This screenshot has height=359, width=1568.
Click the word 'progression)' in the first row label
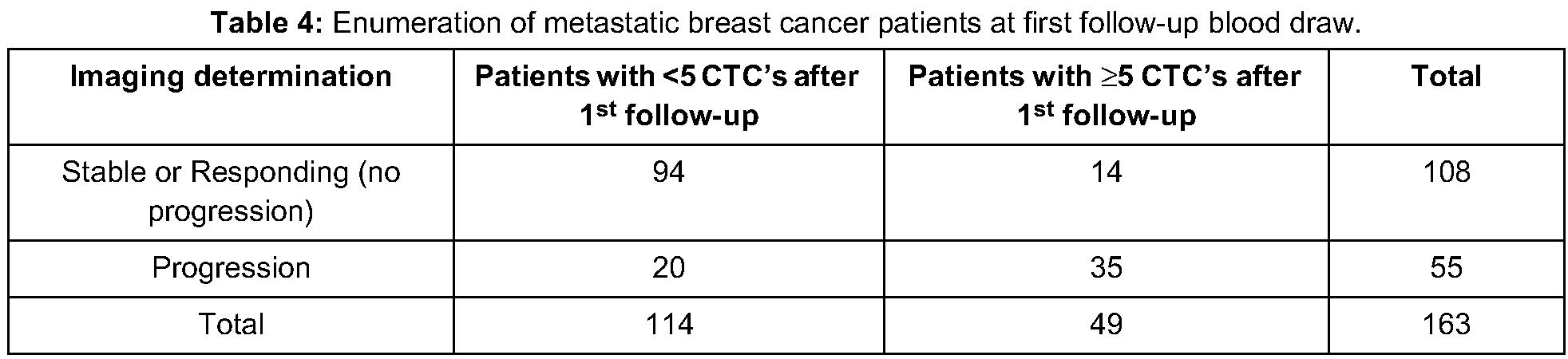coord(231,211)
